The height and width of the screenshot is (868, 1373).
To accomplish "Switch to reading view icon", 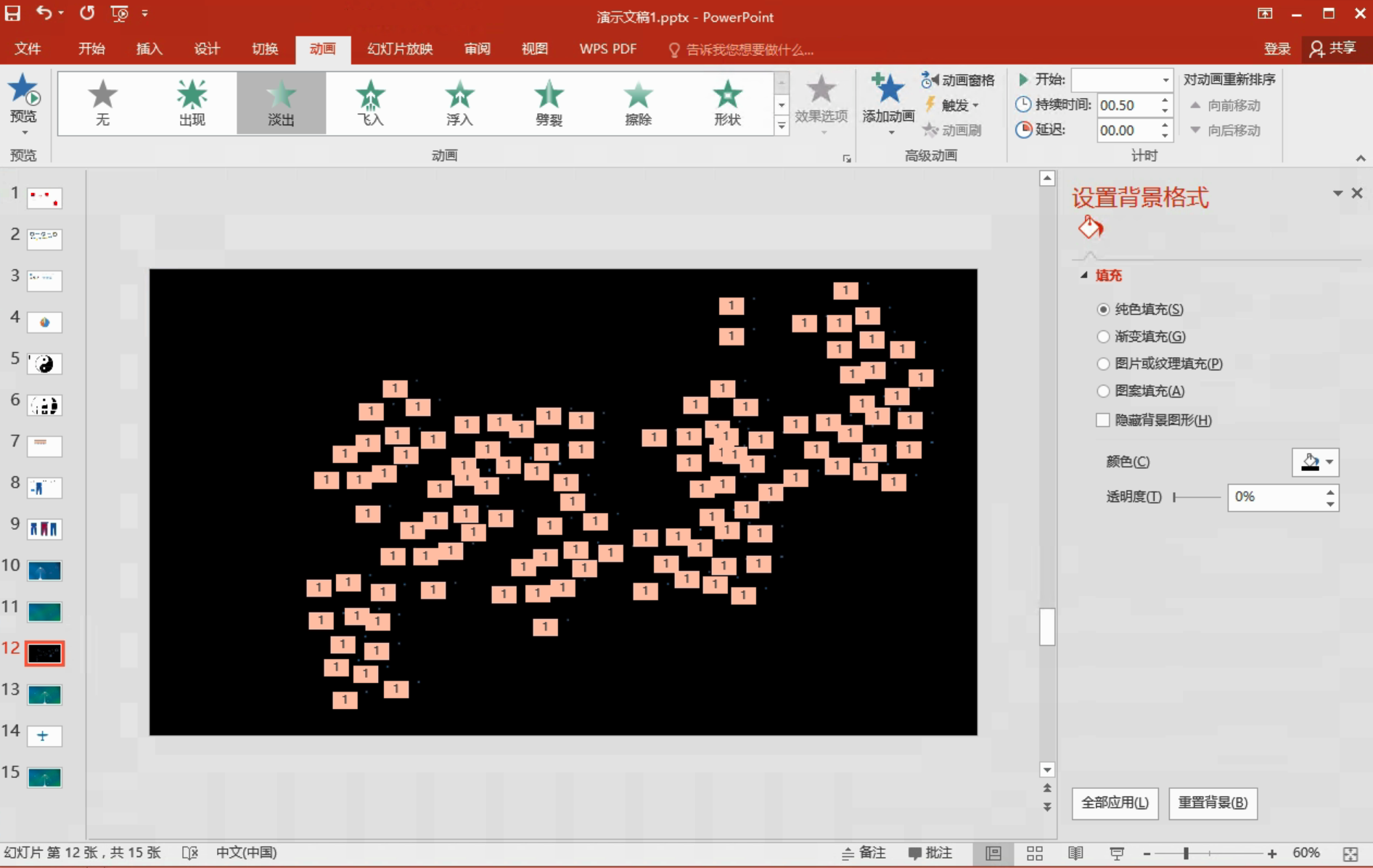I will [1075, 853].
